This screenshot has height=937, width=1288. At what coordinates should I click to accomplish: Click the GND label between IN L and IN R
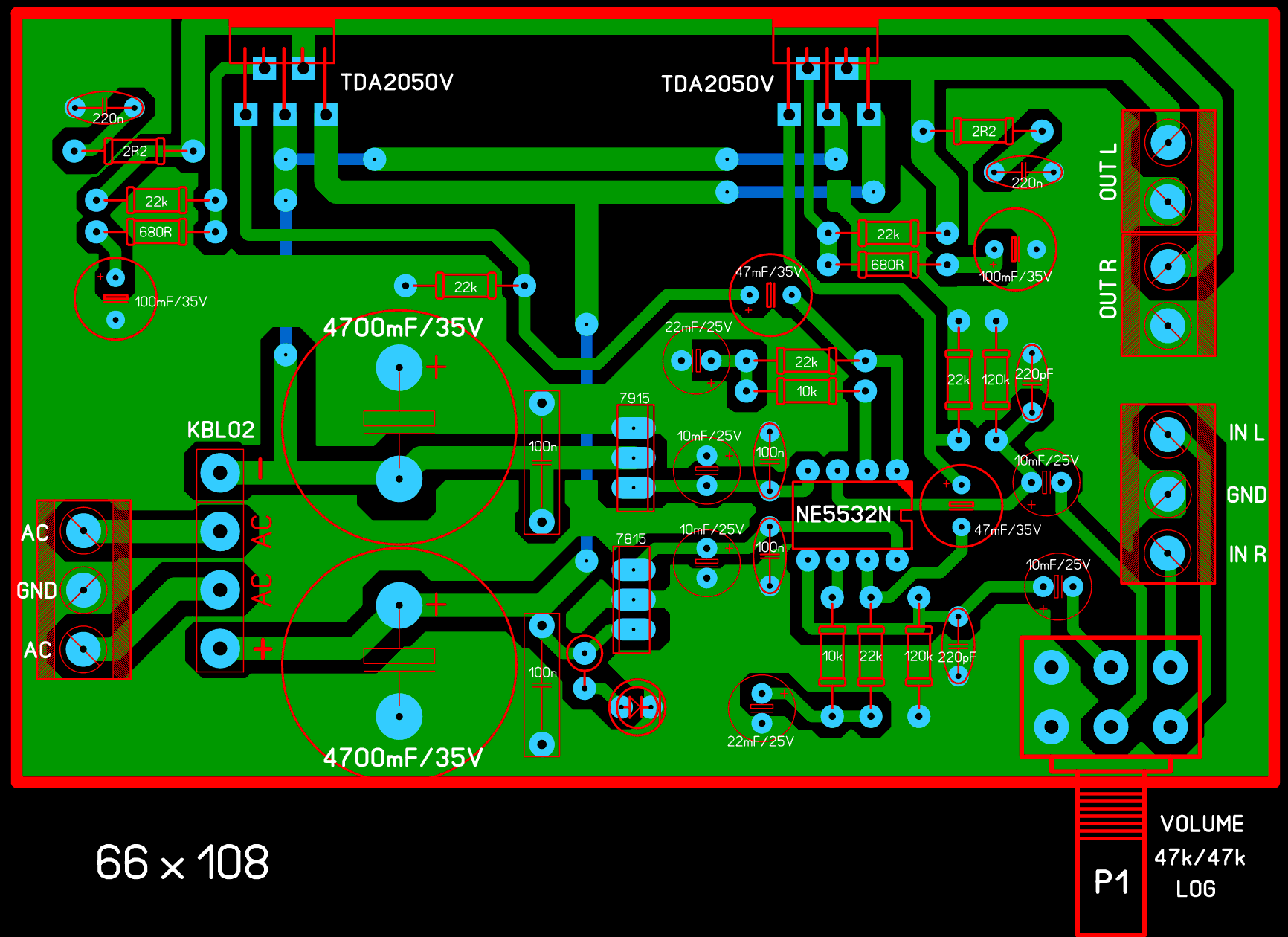1246,495
